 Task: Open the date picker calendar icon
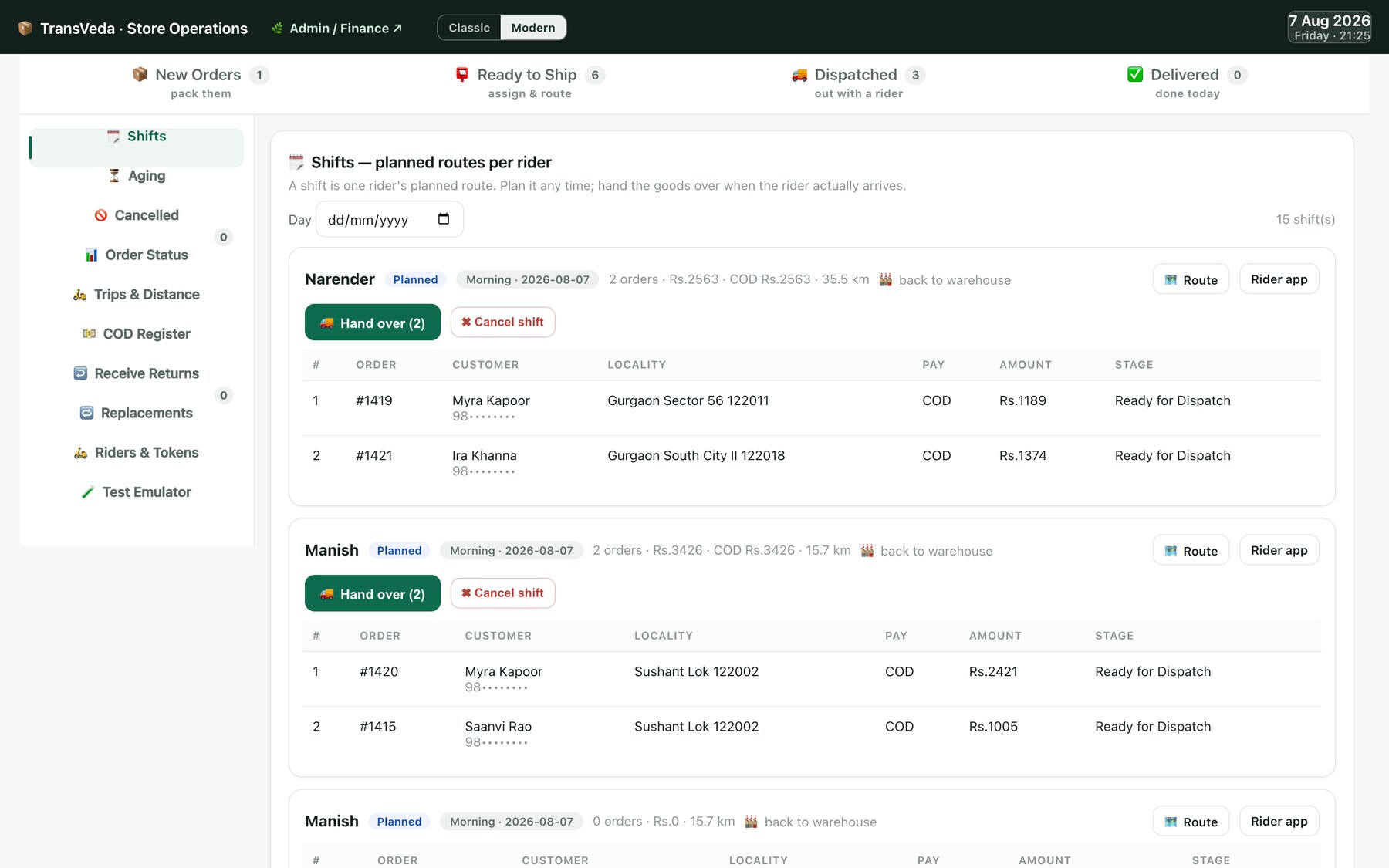[x=444, y=219]
